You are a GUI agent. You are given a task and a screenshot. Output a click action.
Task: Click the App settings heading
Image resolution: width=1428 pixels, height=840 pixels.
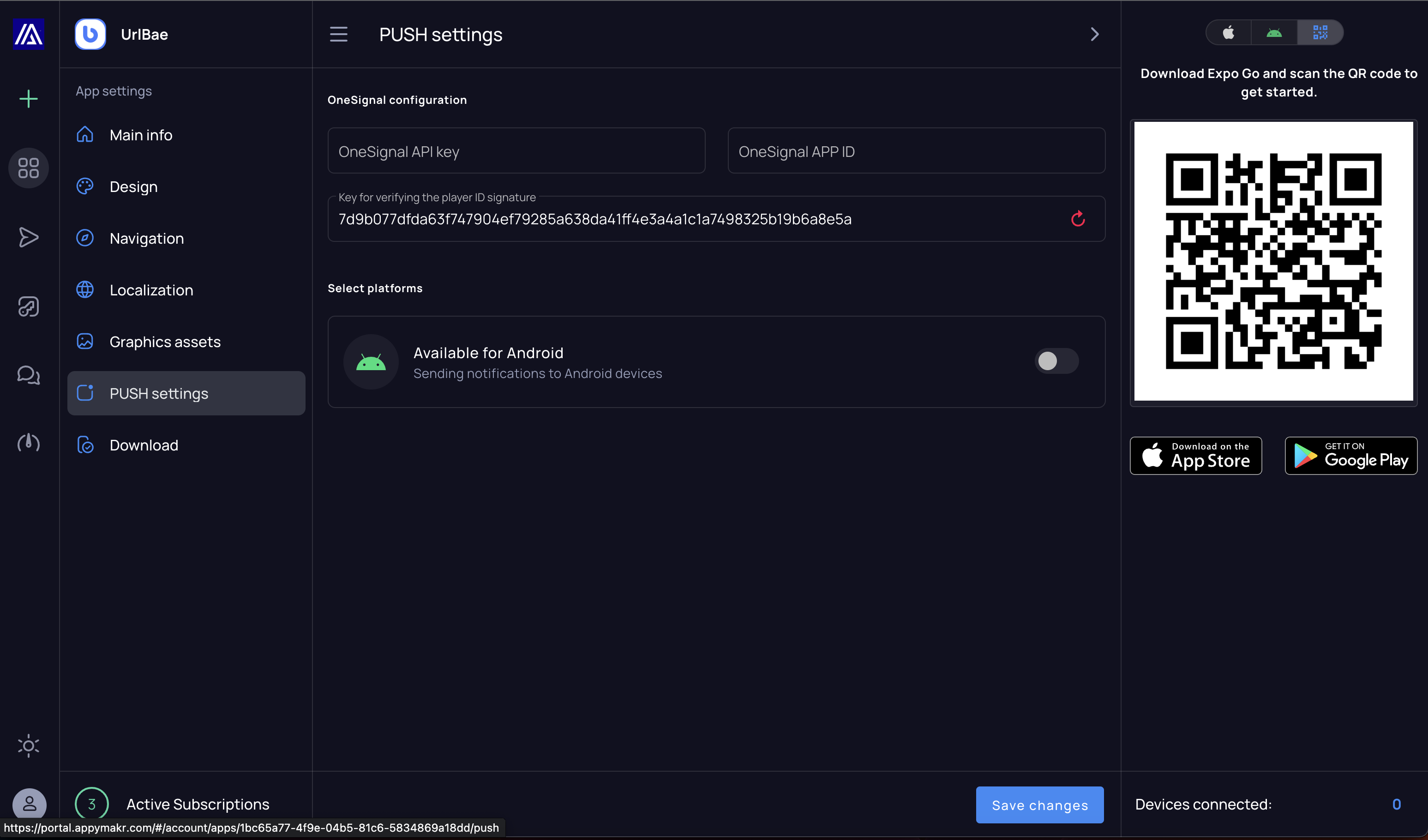tap(114, 90)
